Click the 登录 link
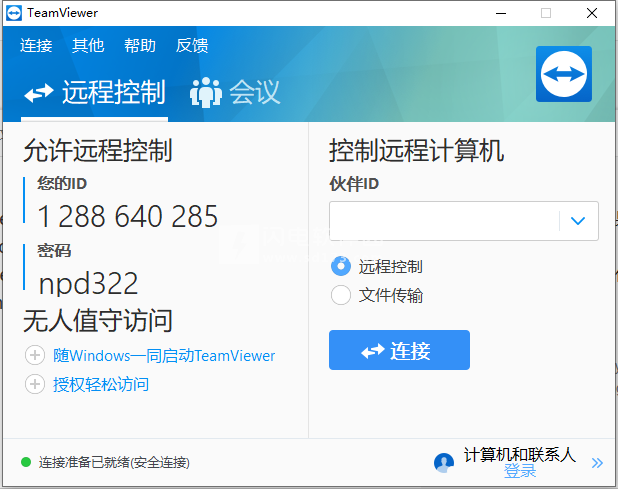 point(520,471)
